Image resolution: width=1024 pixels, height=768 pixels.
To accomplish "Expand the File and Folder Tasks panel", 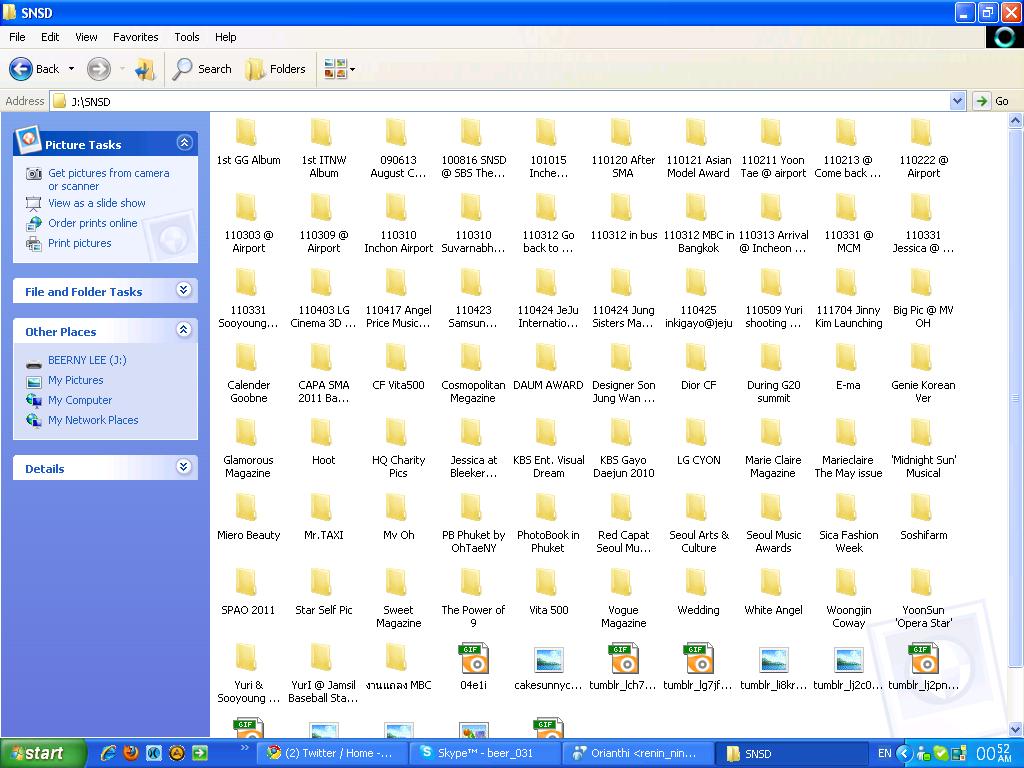I will click(184, 290).
